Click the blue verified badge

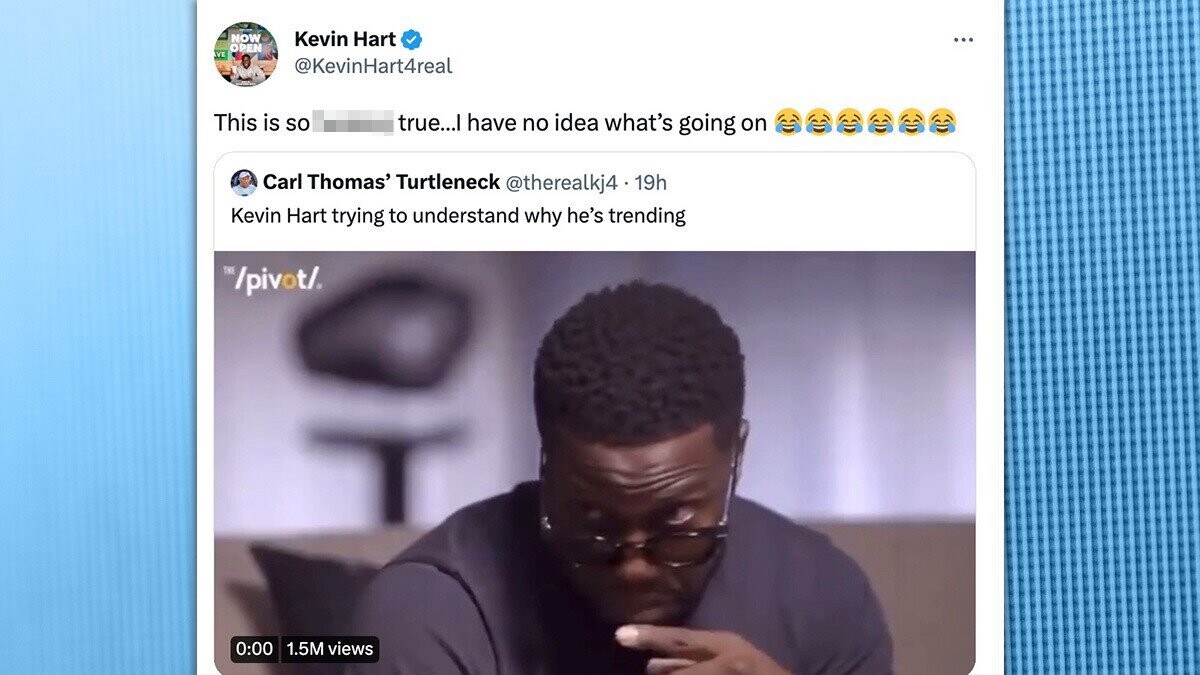pos(412,40)
